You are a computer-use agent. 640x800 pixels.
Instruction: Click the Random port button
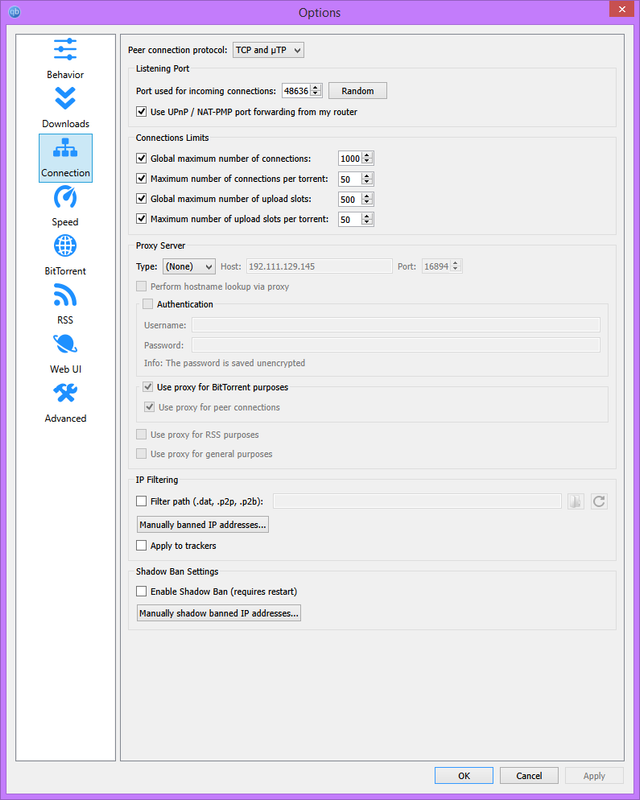pos(357,91)
